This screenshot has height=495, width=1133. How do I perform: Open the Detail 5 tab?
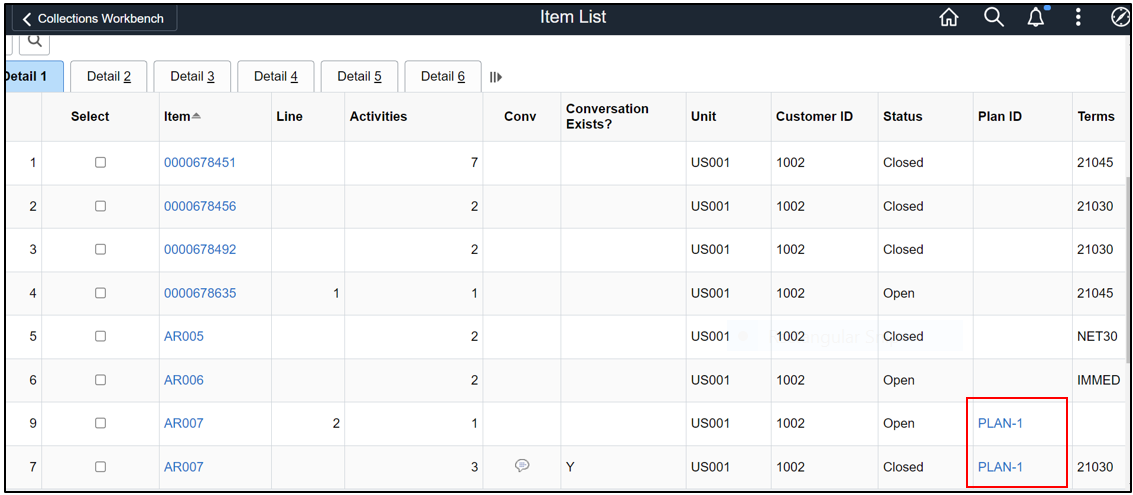coord(359,76)
